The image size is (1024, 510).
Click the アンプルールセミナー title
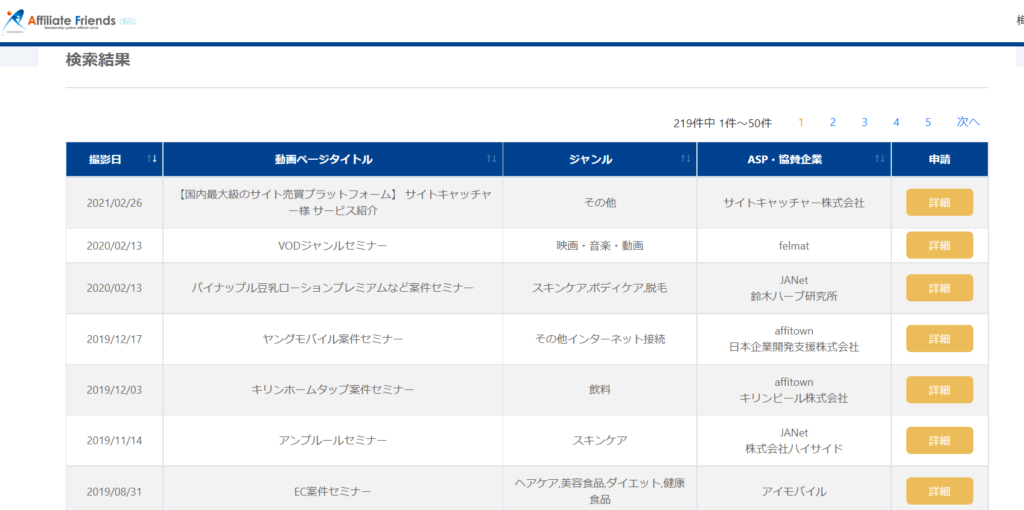pos(332,440)
